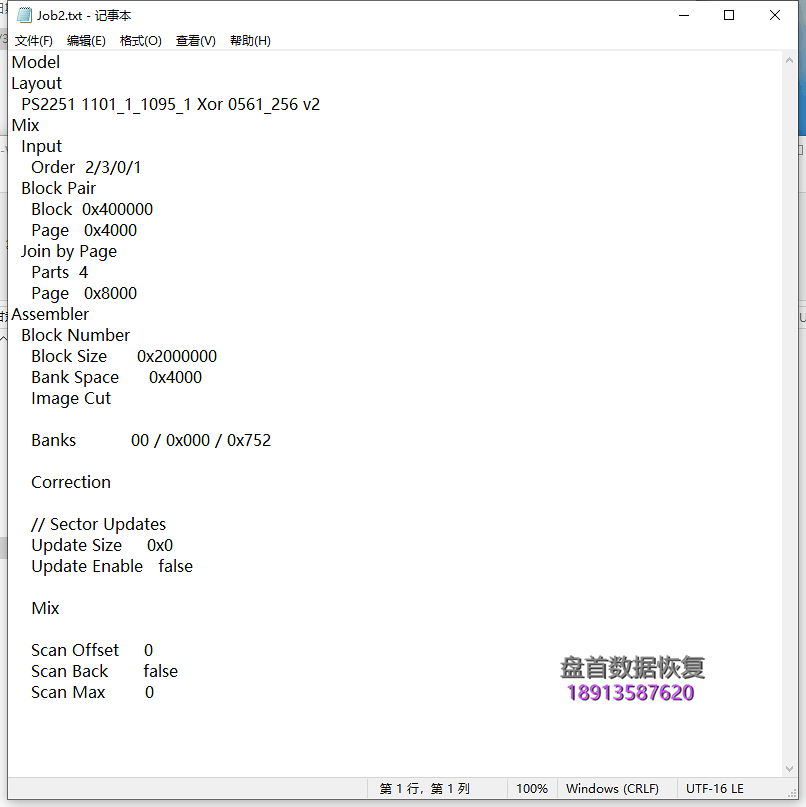Place cursor on Update Enable false line
Image resolution: width=806 pixels, height=807 pixels.
point(112,566)
